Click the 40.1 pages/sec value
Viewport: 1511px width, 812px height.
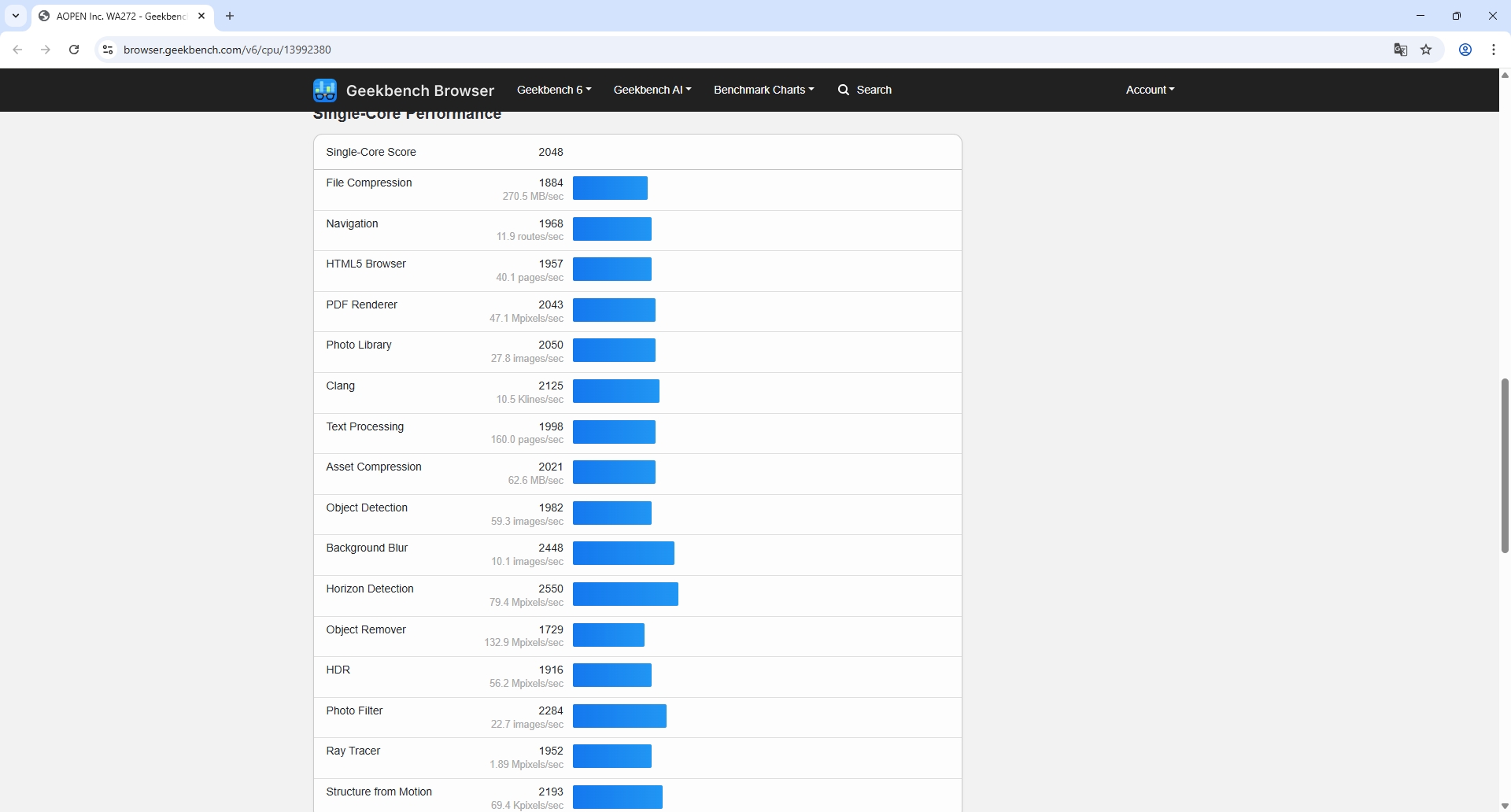[x=530, y=278]
